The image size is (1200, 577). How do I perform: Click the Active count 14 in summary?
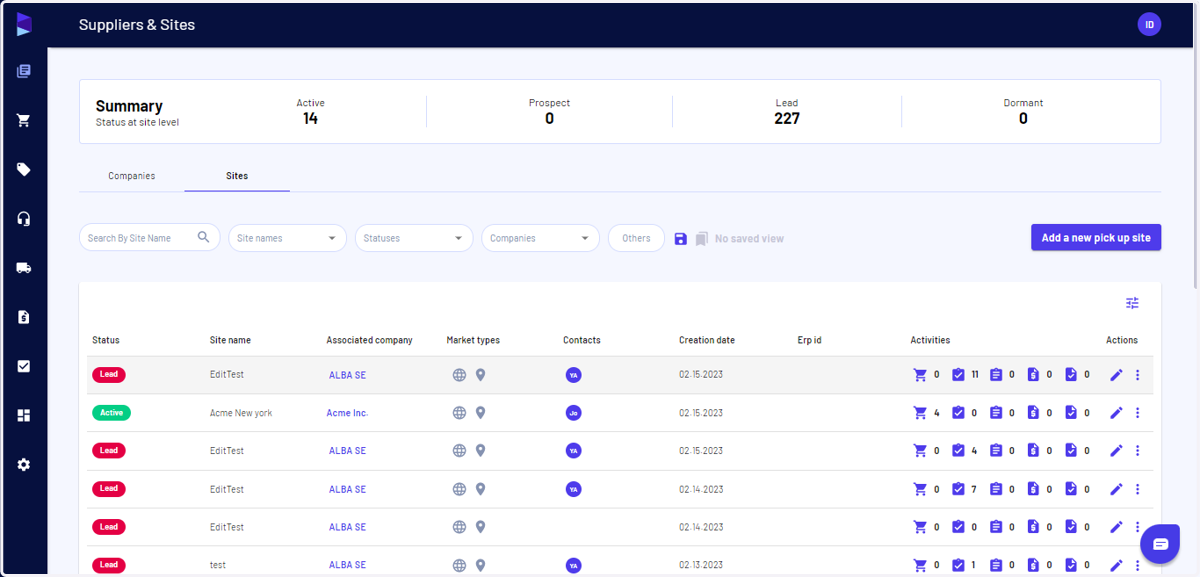[x=311, y=118]
